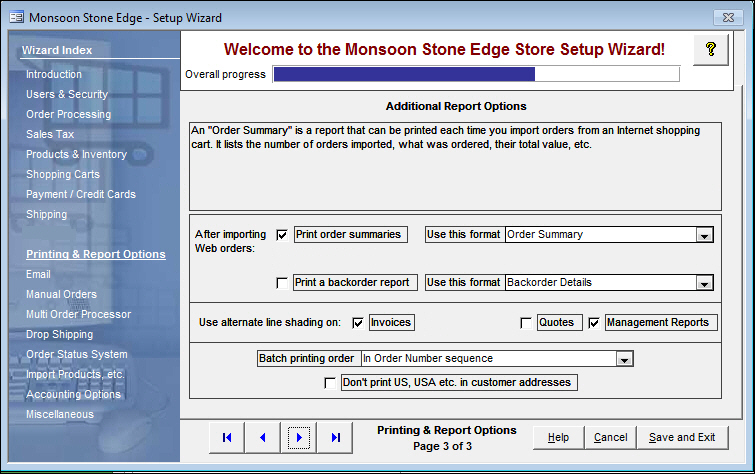Select Users & Security in Wizard Index
The width and height of the screenshot is (755, 474).
pyautogui.click(x=67, y=94)
